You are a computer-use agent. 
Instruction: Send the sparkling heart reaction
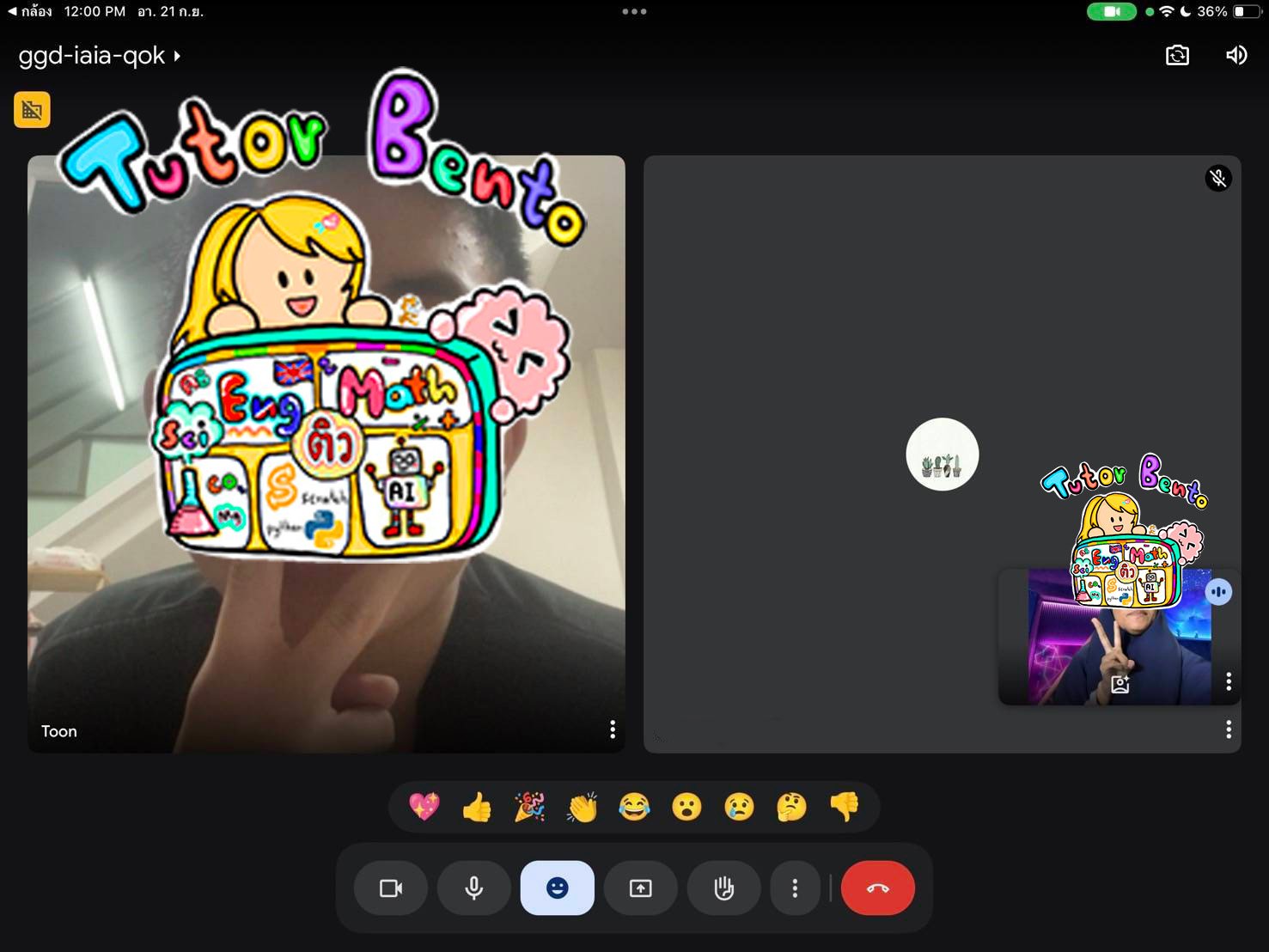pyautogui.click(x=424, y=807)
